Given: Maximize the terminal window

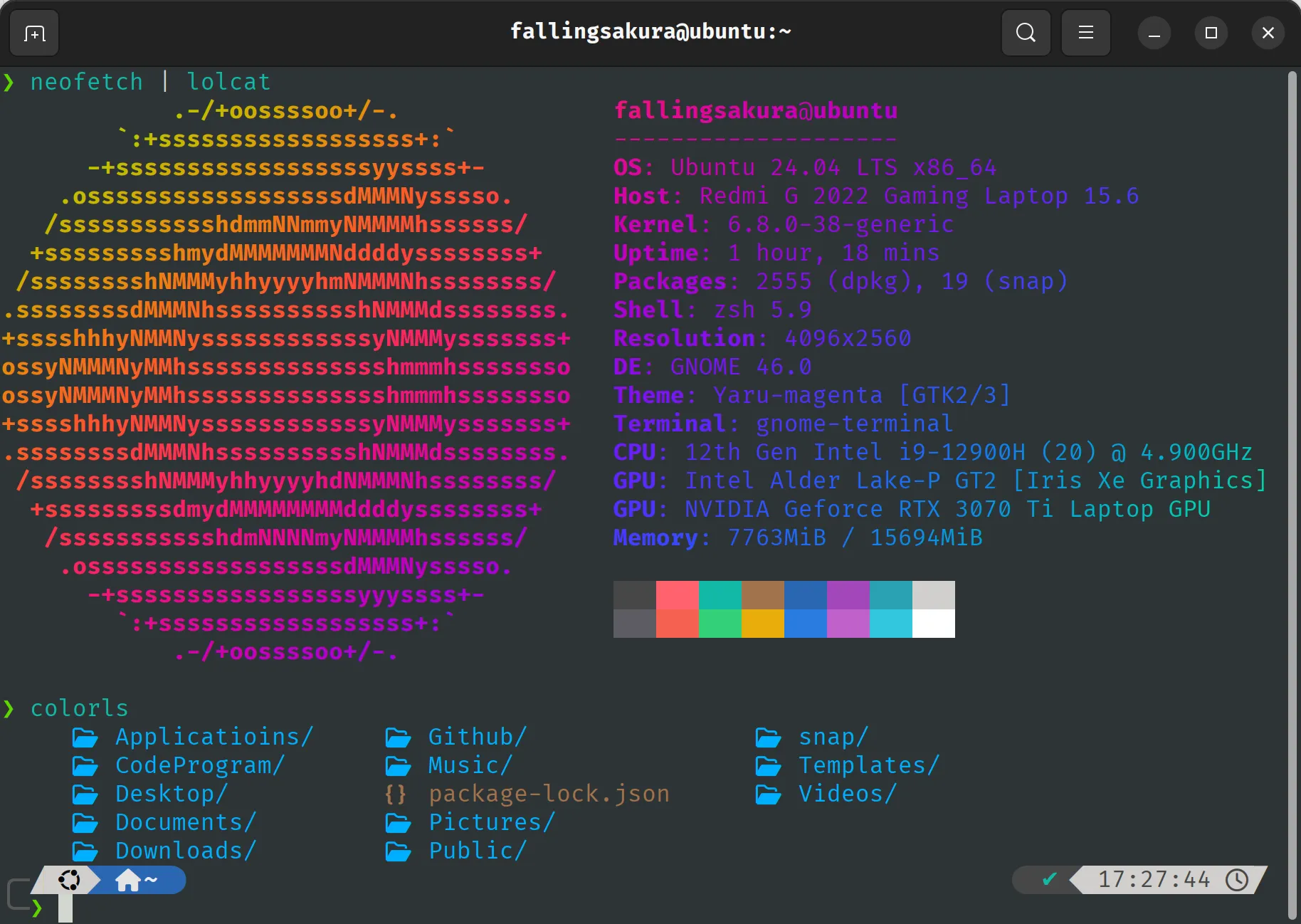Looking at the screenshot, I should coord(1211,33).
